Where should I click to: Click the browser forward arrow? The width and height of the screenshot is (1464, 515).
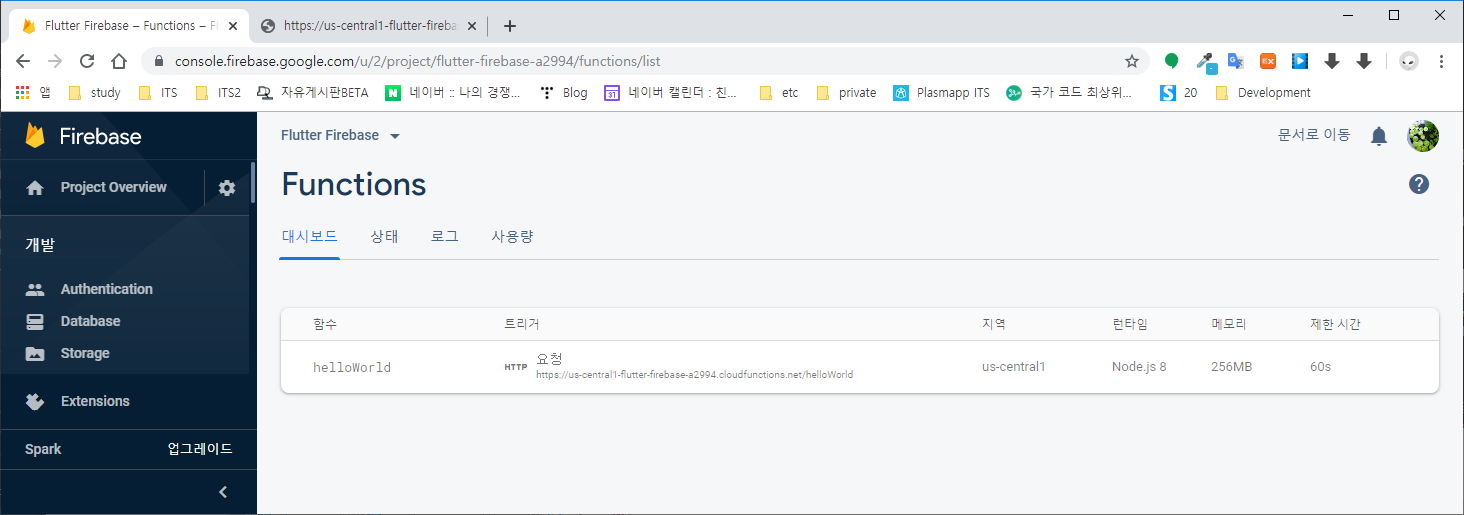pyautogui.click(x=55, y=61)
